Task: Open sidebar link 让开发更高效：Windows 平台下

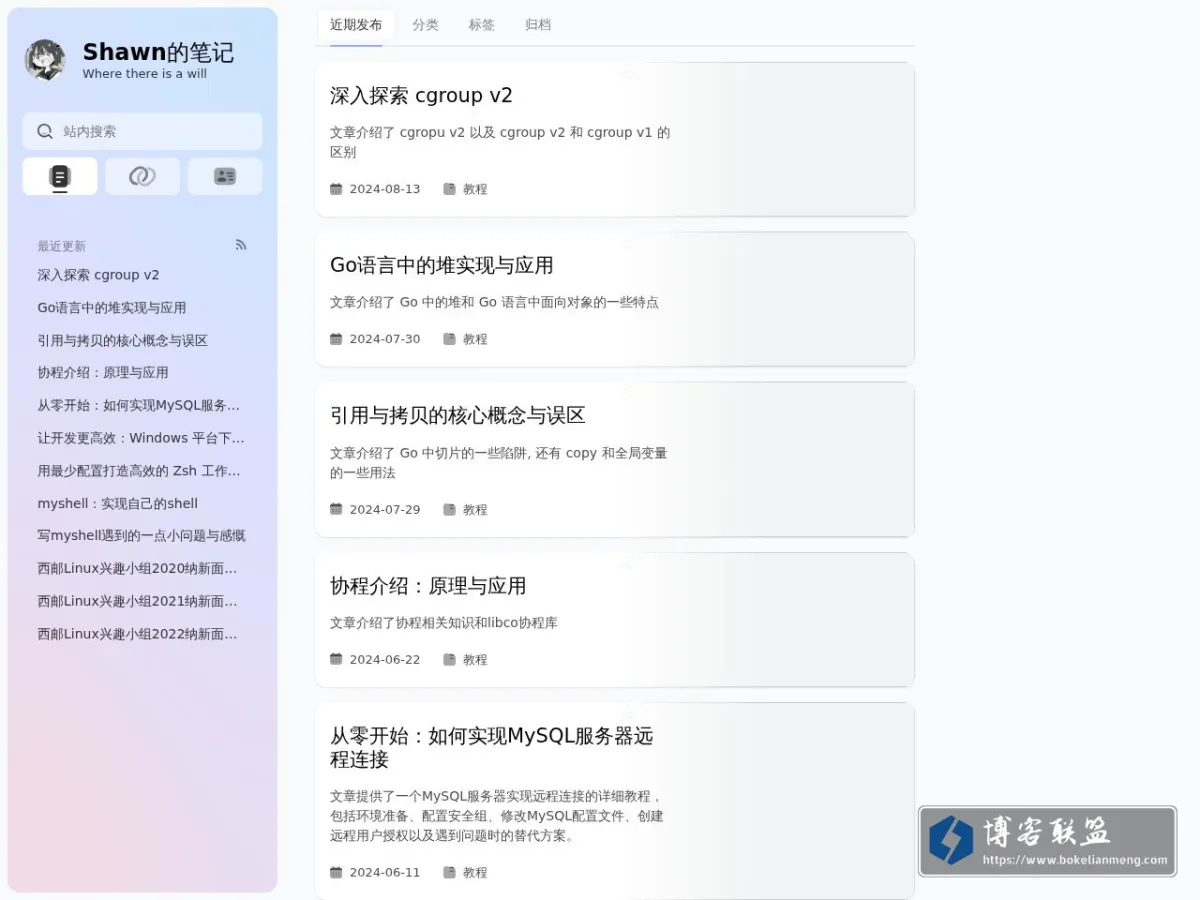Action: tap(141, 438)
